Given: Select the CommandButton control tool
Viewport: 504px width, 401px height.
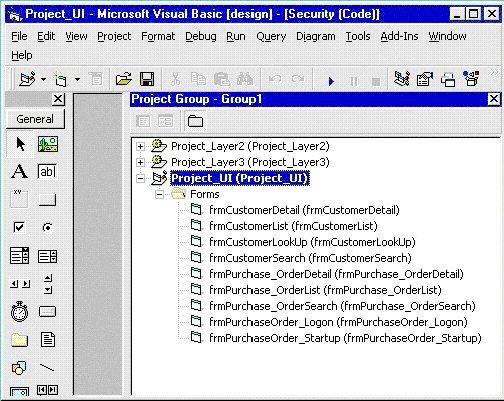Looking at the screenshot, I should click(x=47, y=200).
